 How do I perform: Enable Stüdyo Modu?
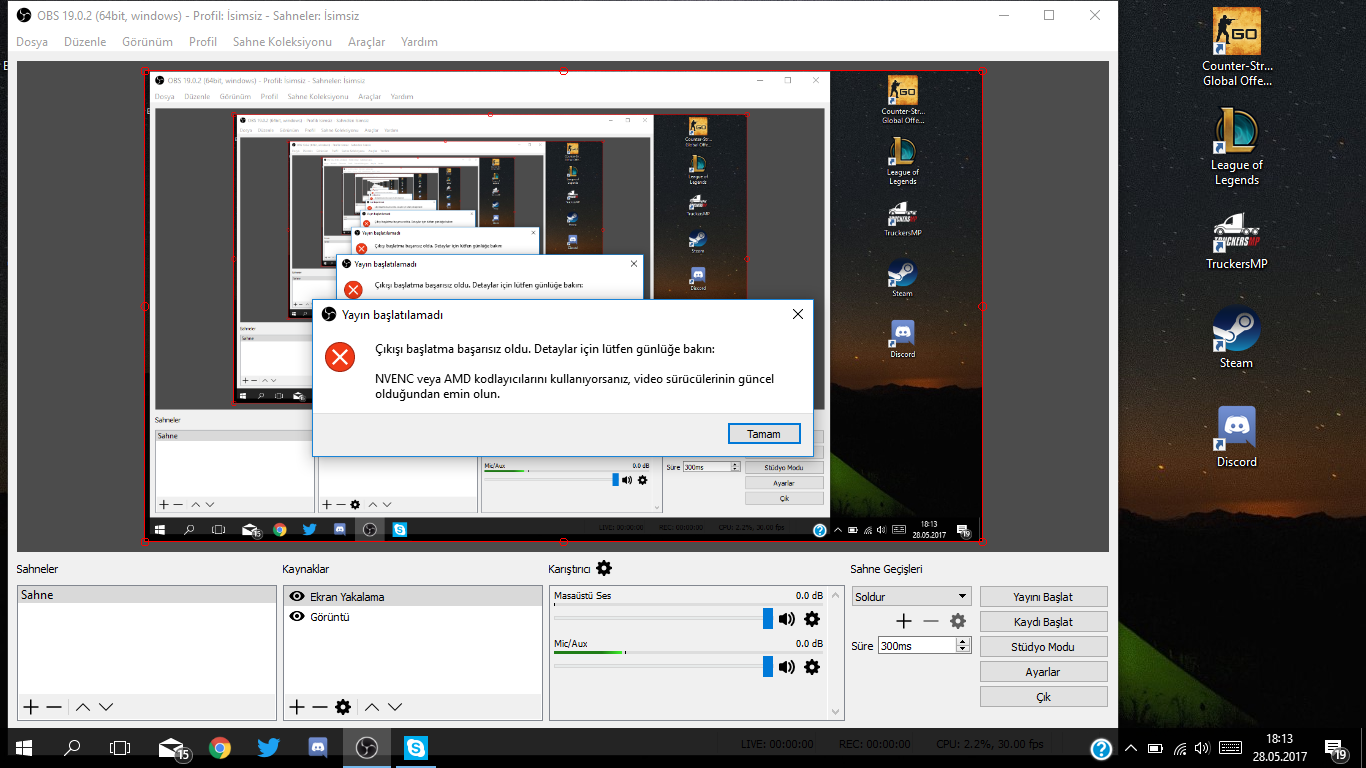point(1043,647)
